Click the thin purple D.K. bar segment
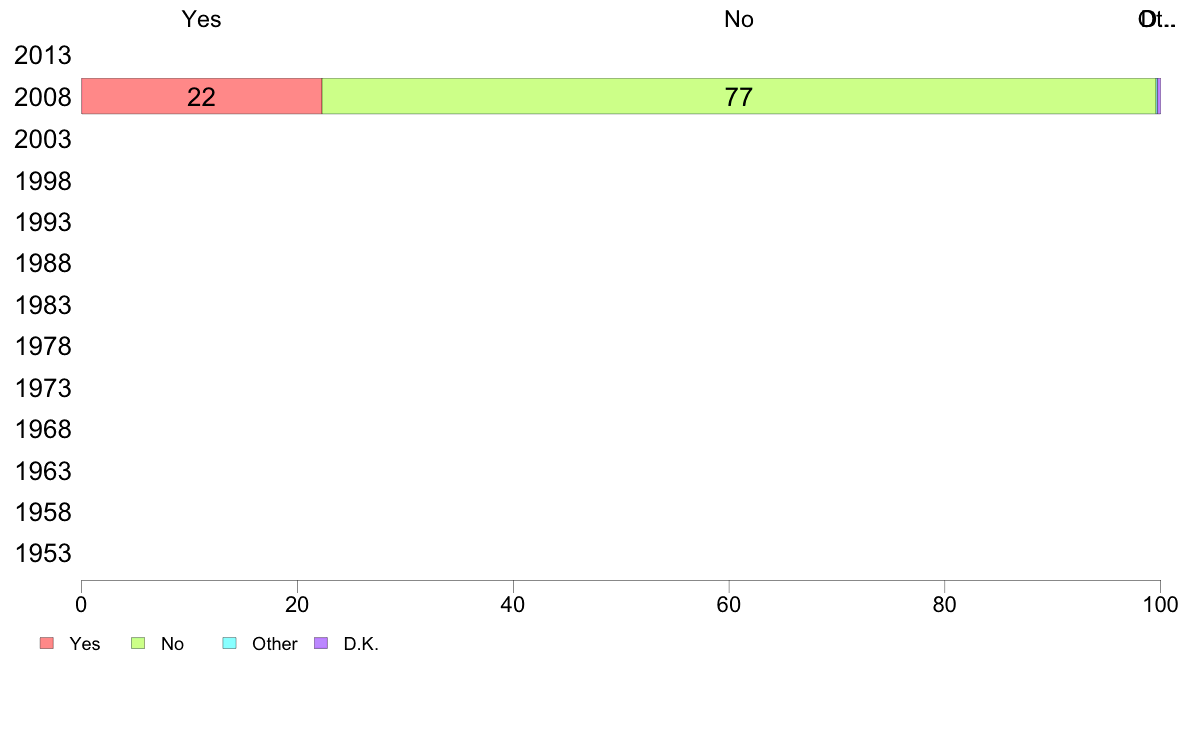The width and height of the screenshot is (1188, 736). tap(1159, 96)
